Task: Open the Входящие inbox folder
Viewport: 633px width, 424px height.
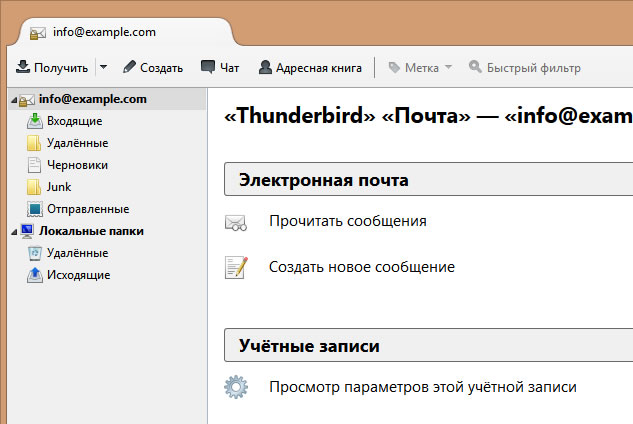Action: pyautogui.click(x=75, y=121)
